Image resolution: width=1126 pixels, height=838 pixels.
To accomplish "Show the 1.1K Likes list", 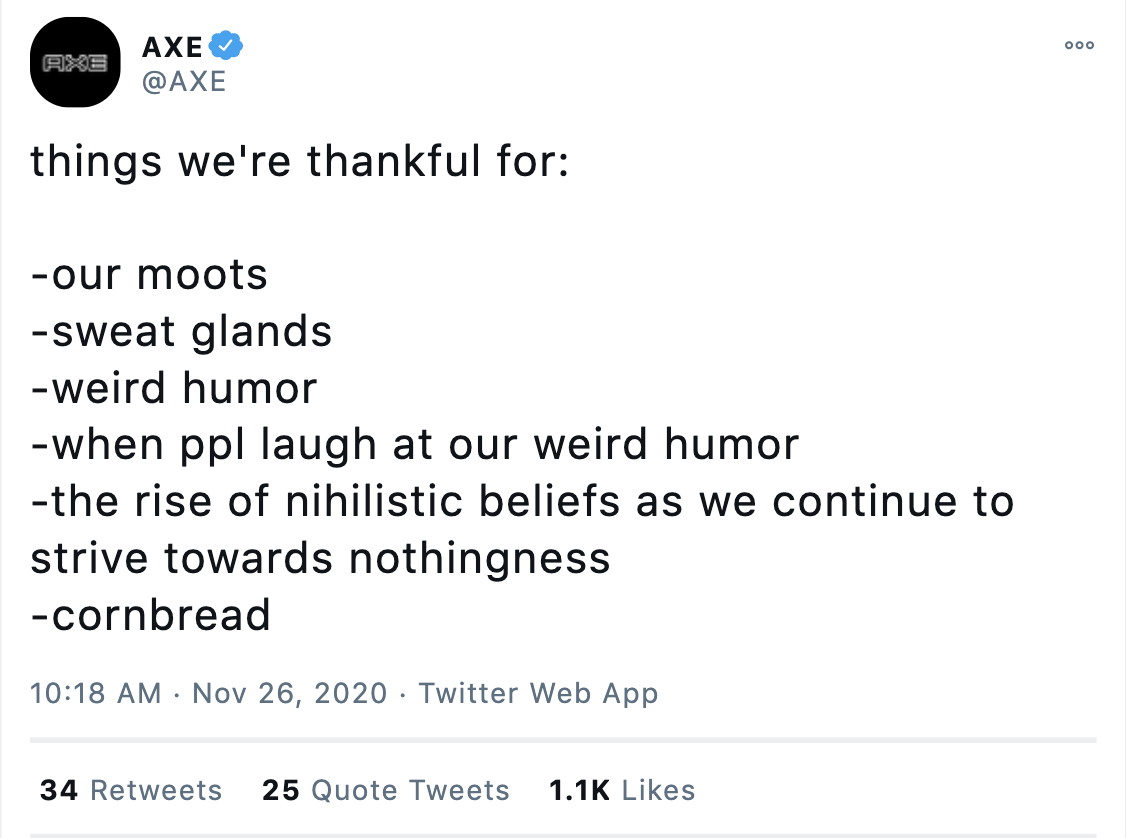I will coord(622,790).
